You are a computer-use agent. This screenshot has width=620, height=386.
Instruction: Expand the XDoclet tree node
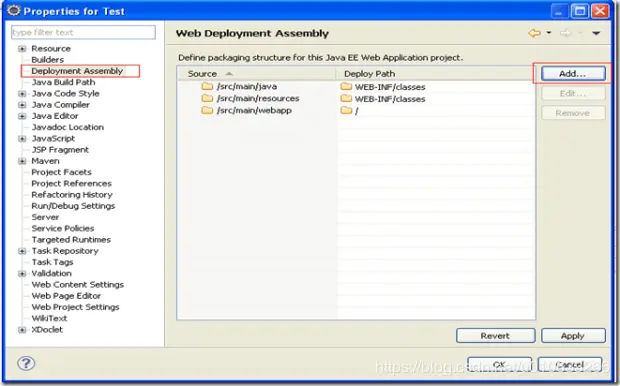click(x=22, y=330)
